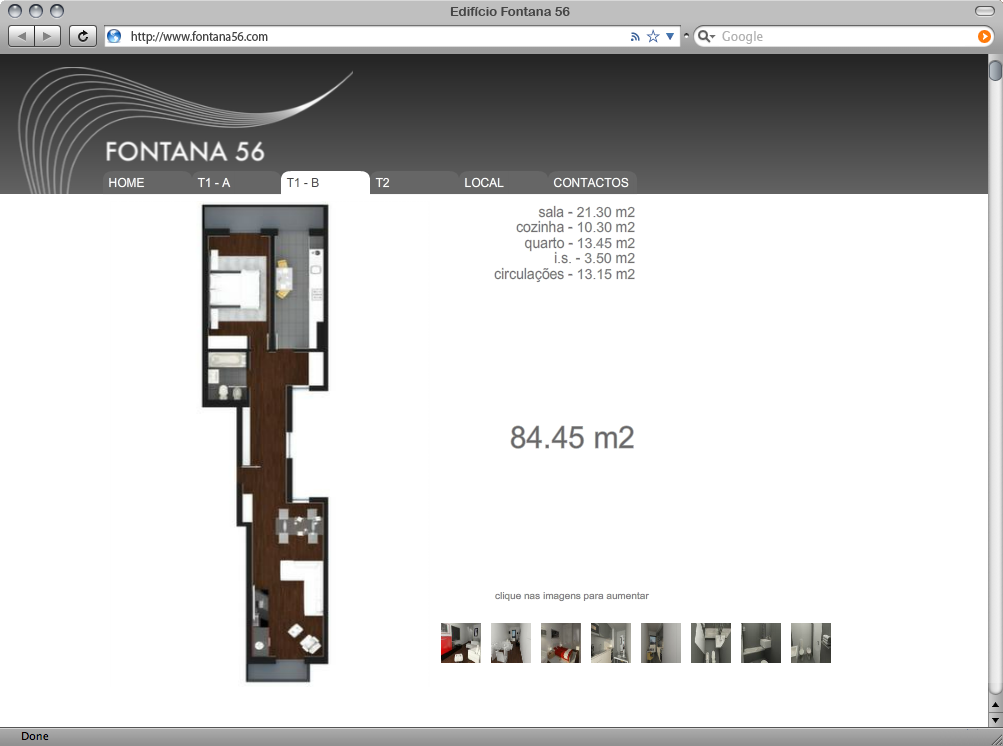Bookmark page with the star icon
The height and width of the screenshot is (746, 1003).
652,36
